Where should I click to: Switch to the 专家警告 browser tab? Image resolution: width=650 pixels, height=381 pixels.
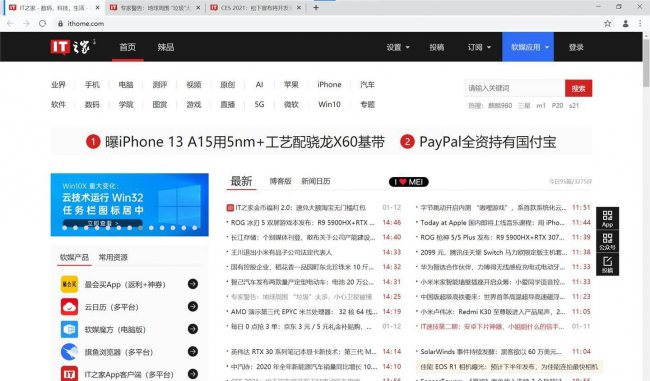tap(154, 7)
